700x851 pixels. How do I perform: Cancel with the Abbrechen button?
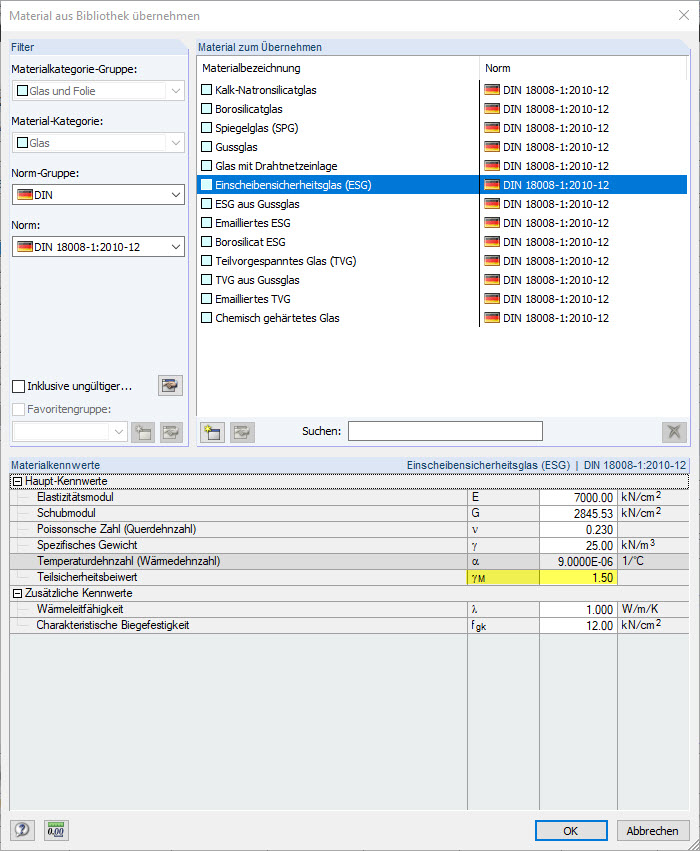click(x=652, y=830)
